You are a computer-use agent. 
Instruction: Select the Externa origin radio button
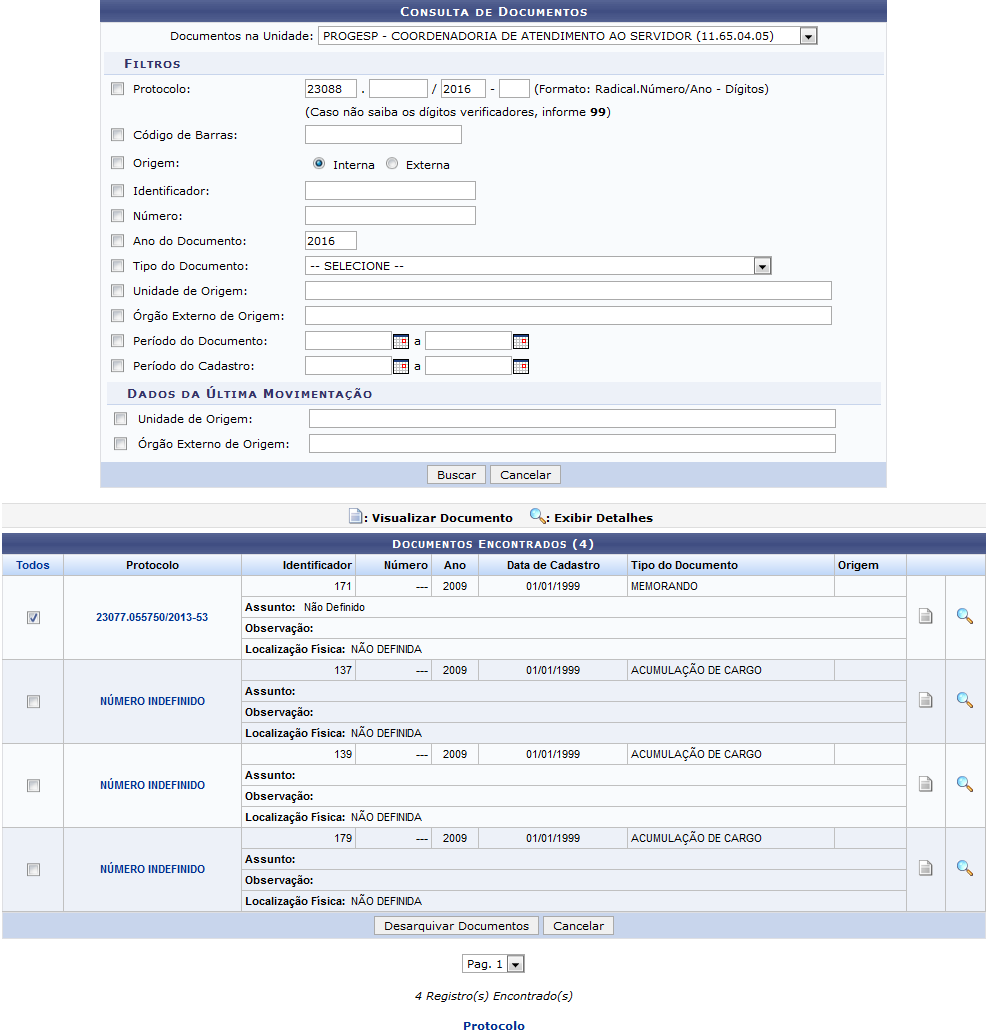tap(392, 163)
